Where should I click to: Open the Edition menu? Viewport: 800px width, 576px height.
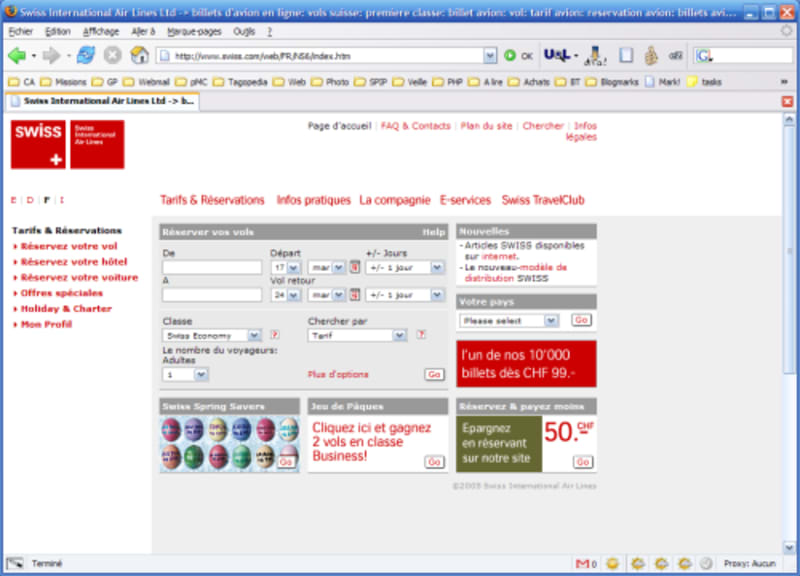58,32
